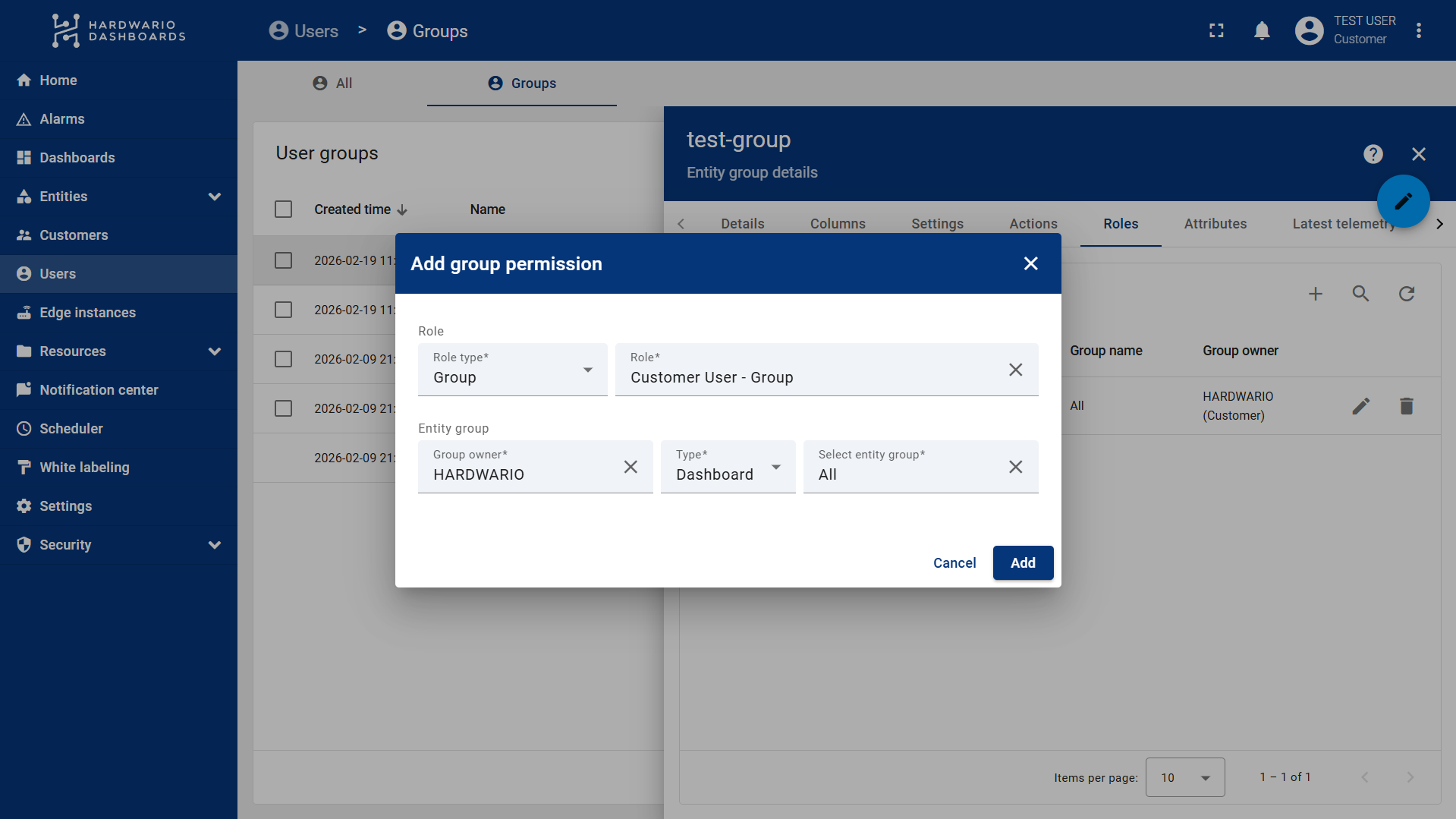The height and width of the screenshot is (819, 1456).
Task: Open the Role type dropdown
Action: 512,370
